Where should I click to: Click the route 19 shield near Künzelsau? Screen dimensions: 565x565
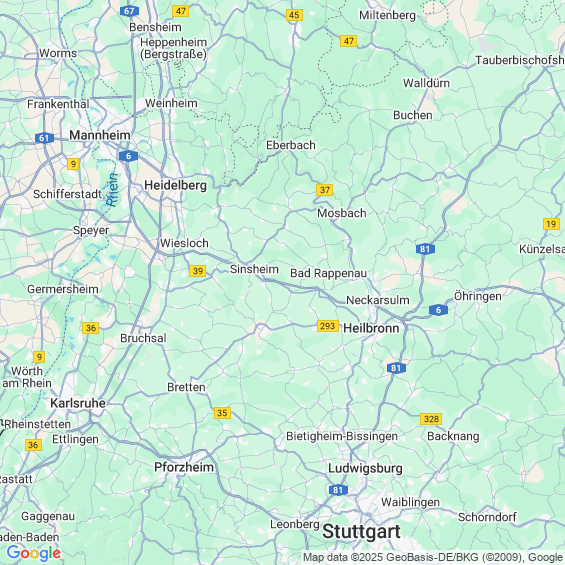[x=551, y=224]
